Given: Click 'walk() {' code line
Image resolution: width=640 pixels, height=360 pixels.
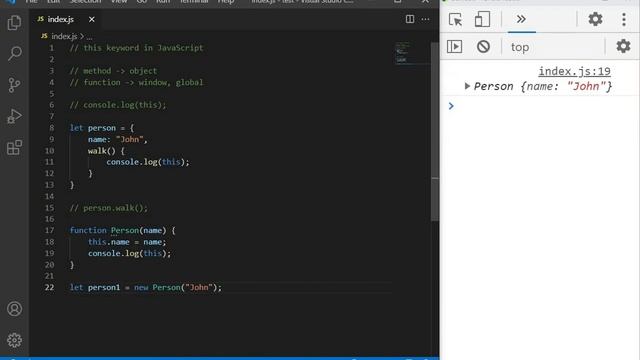Looking at the screenshot, I should 106,151.
